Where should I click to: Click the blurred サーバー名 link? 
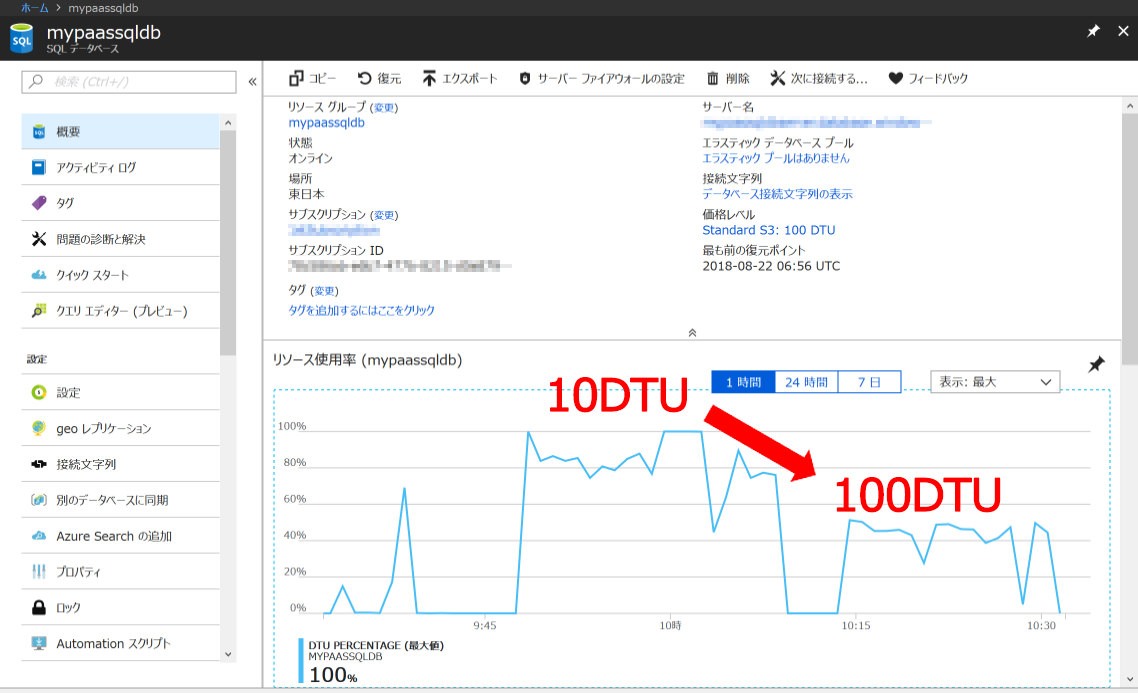coord(816,123)
